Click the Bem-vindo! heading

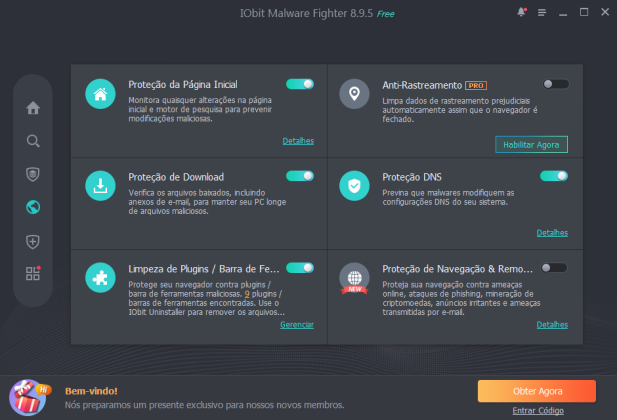click(91, 391)
